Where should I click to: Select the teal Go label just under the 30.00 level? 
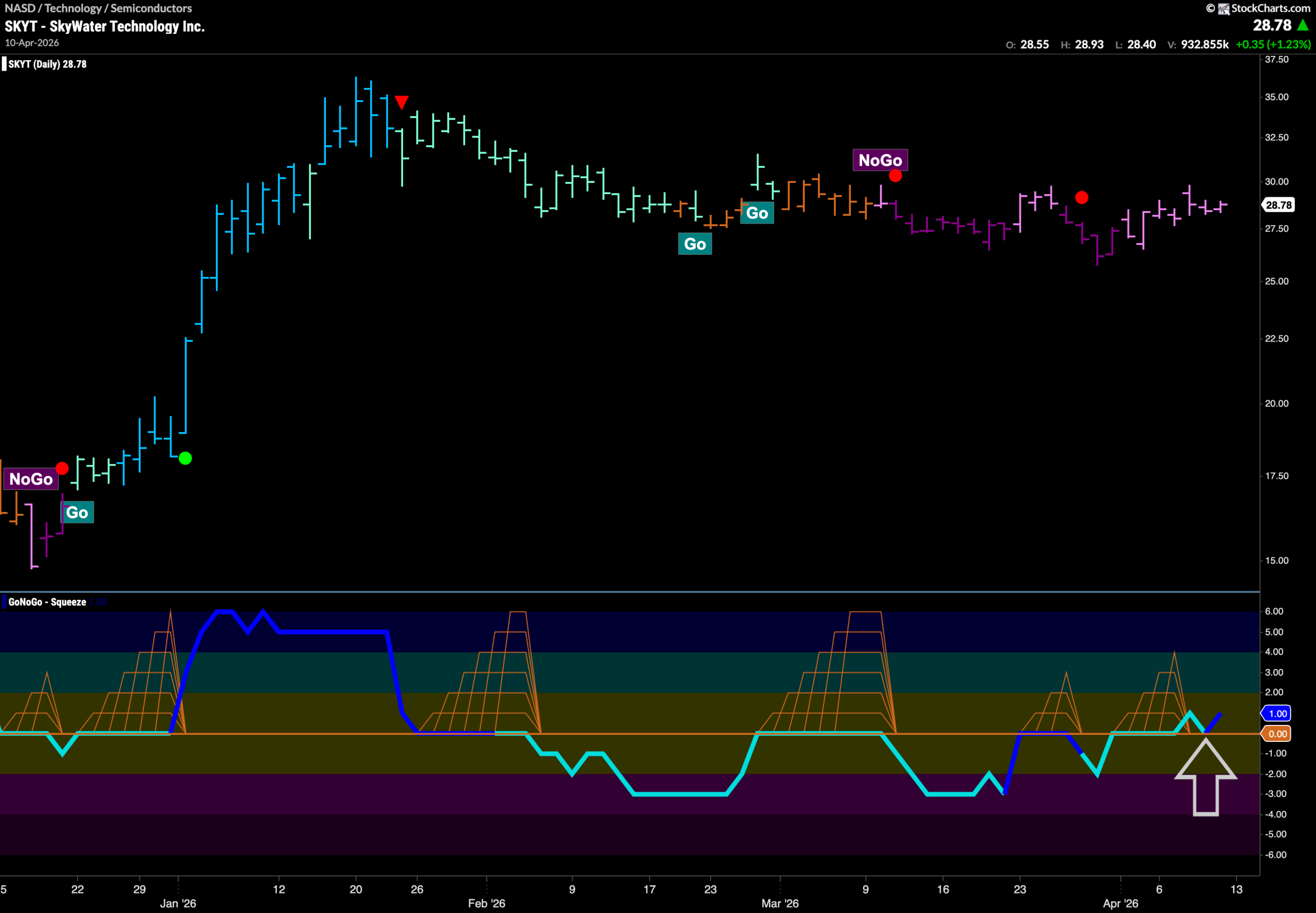[757, 213]
